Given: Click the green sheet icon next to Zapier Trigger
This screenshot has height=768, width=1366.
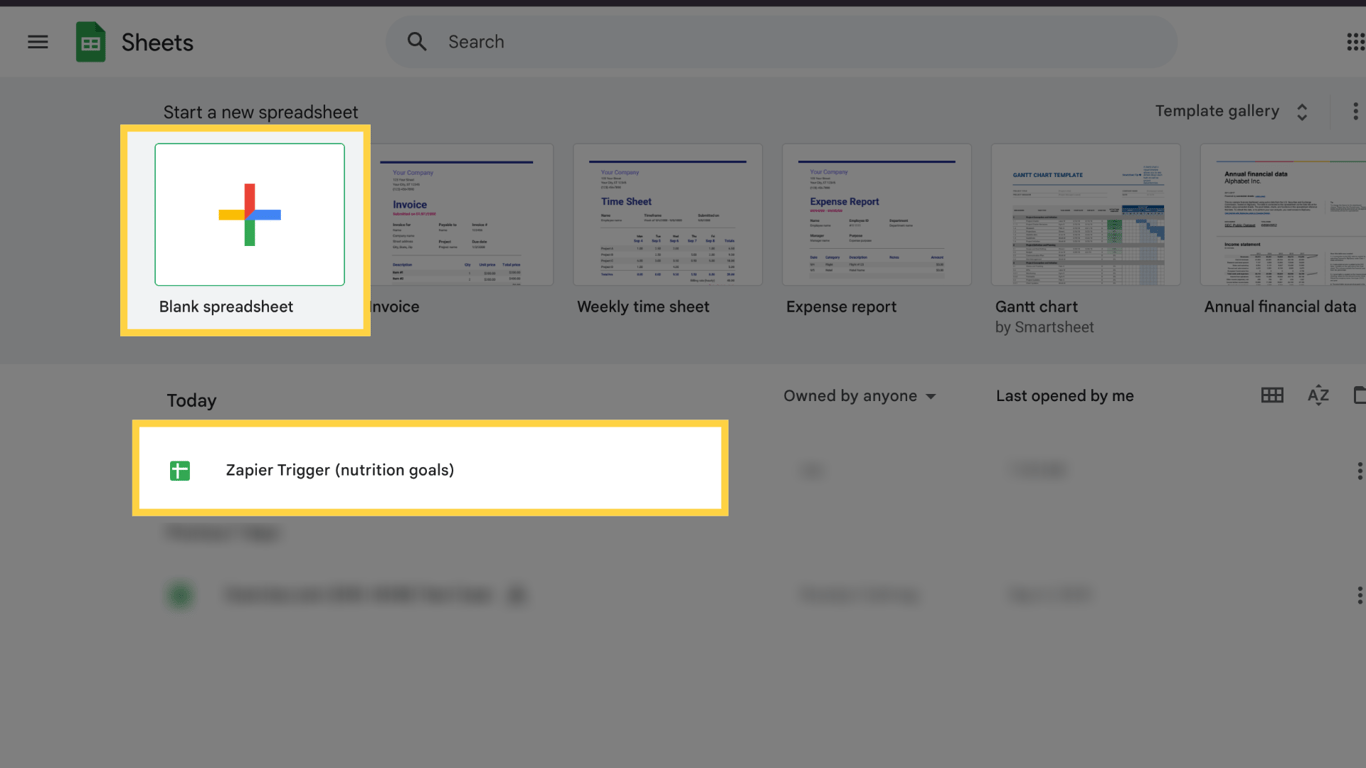Looking at the screenshot, I should click(180, 469).
